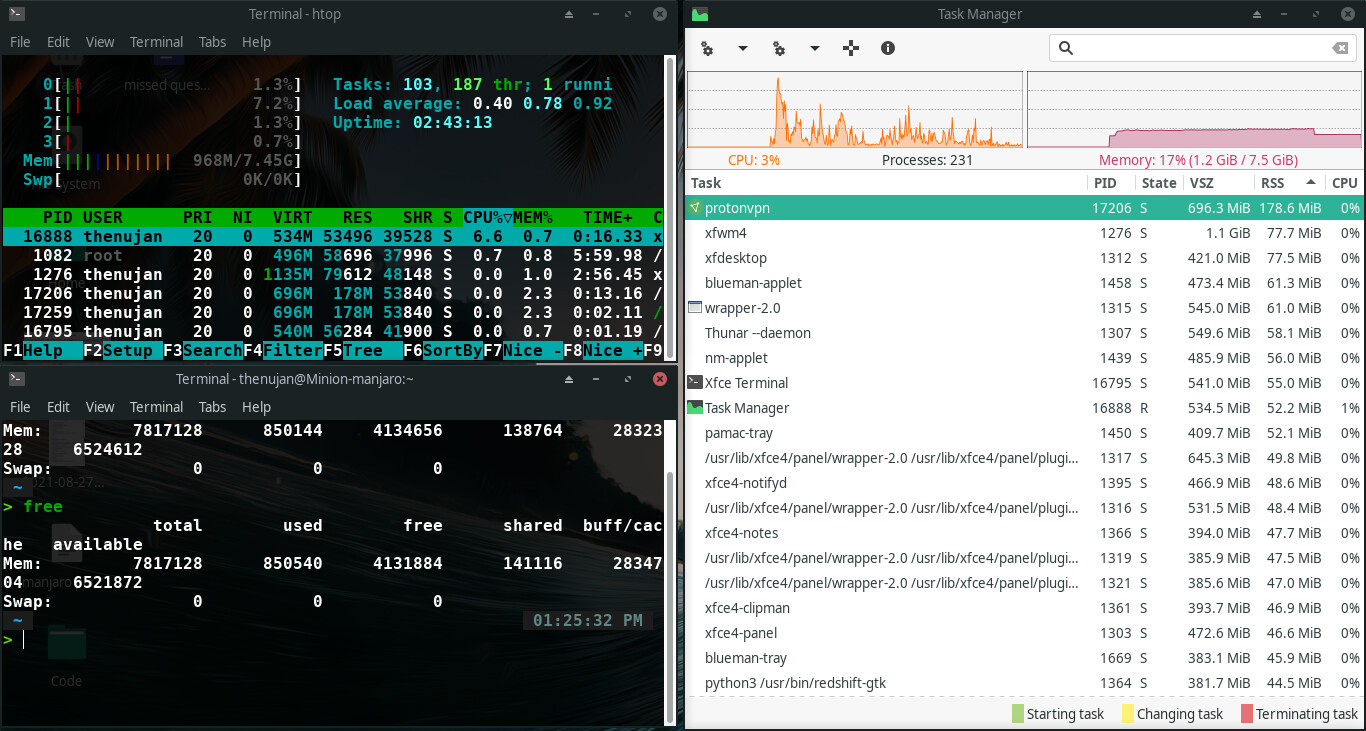The width and height of the screenshot is (1366, 731).
Task: Open the Tabs menu in htop terminal
Action: (212, 42)
